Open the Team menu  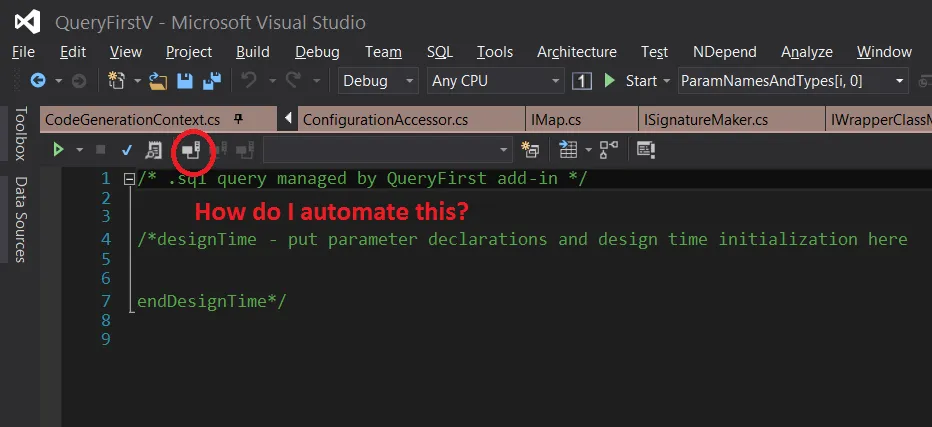click(x=383, y=52)
